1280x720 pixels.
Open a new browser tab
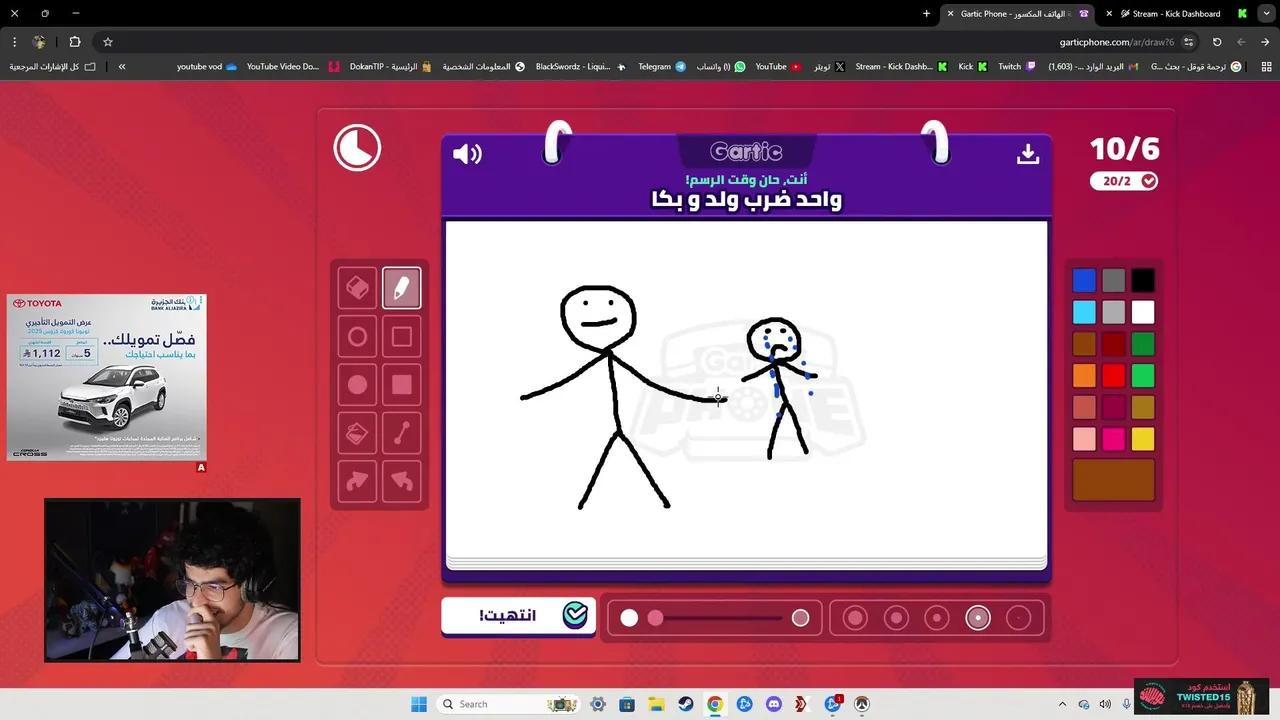pos(926,14)
